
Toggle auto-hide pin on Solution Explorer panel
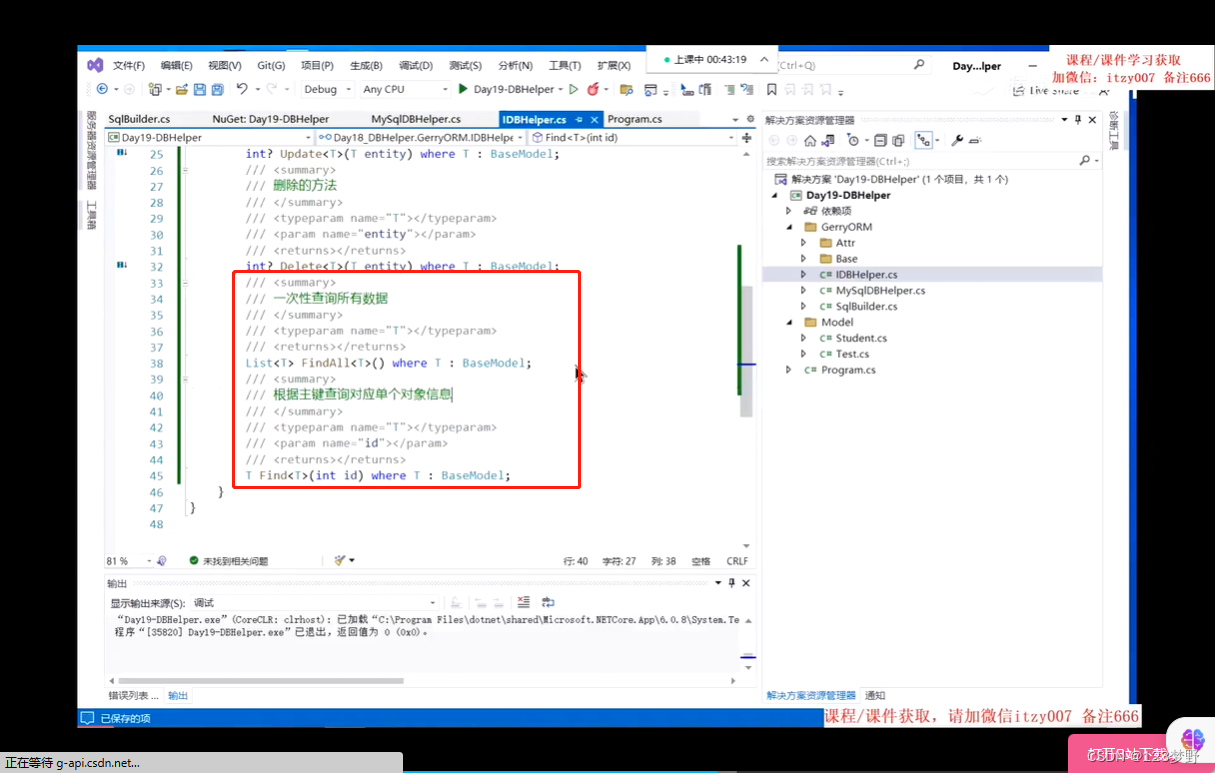(1078, 118)
